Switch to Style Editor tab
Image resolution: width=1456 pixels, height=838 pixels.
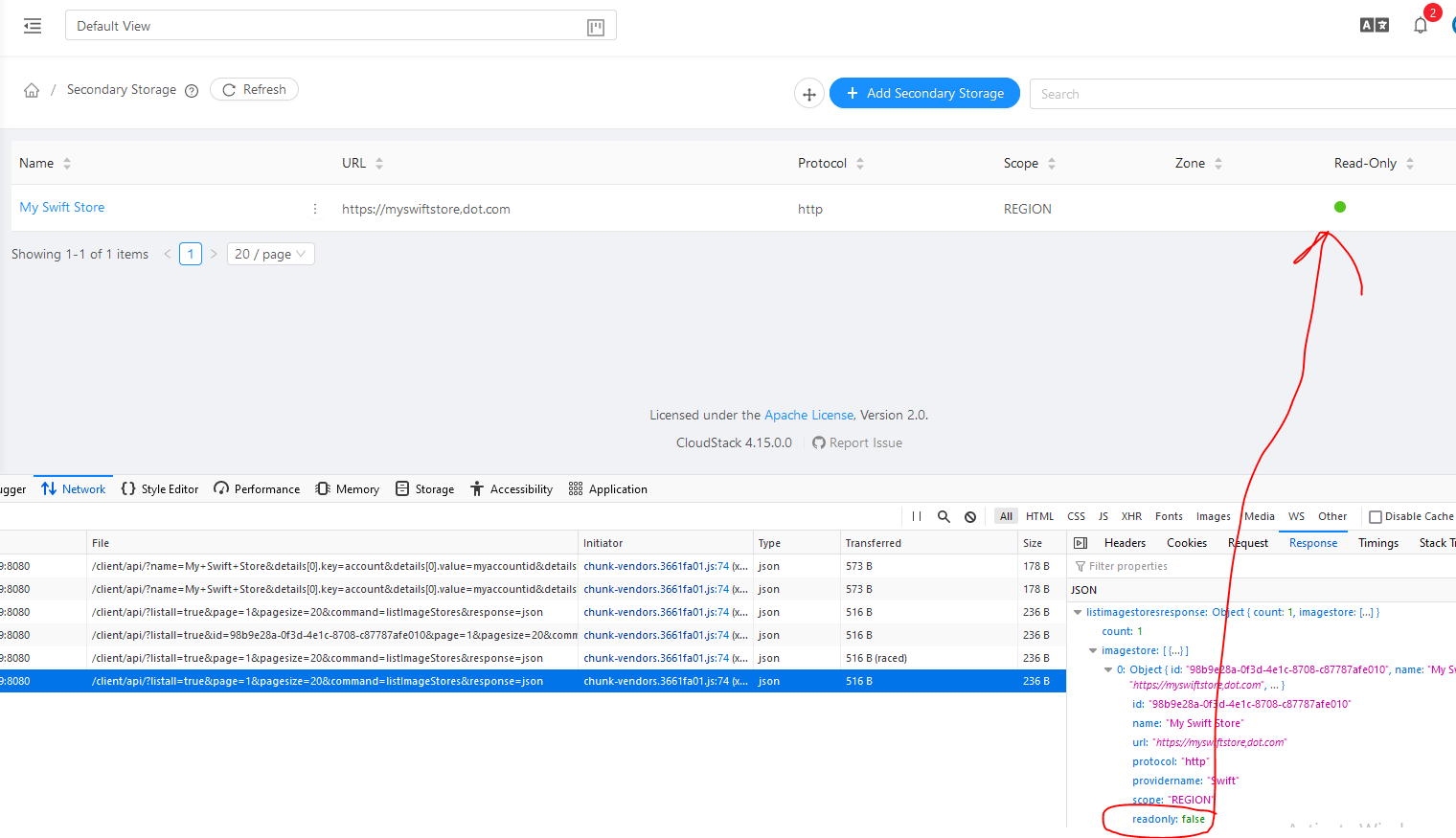(x=160, y=489)
